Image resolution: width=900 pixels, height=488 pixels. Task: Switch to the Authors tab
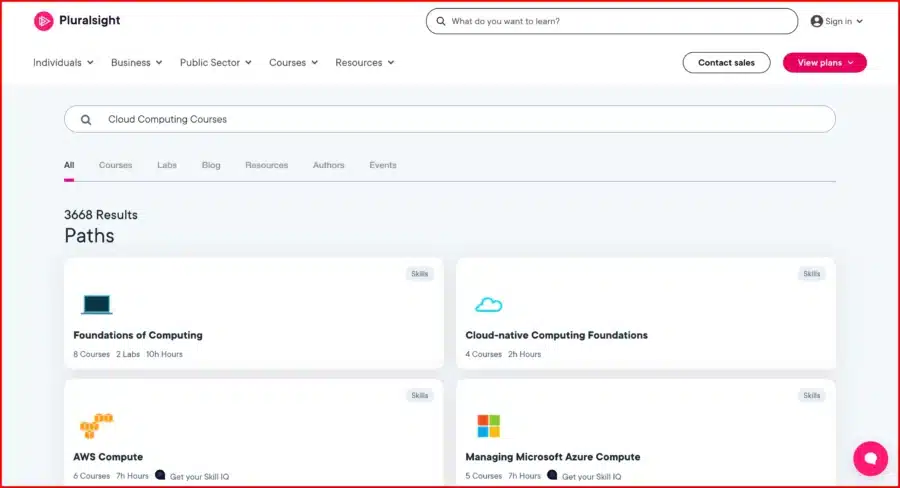(x=328, y=165)
